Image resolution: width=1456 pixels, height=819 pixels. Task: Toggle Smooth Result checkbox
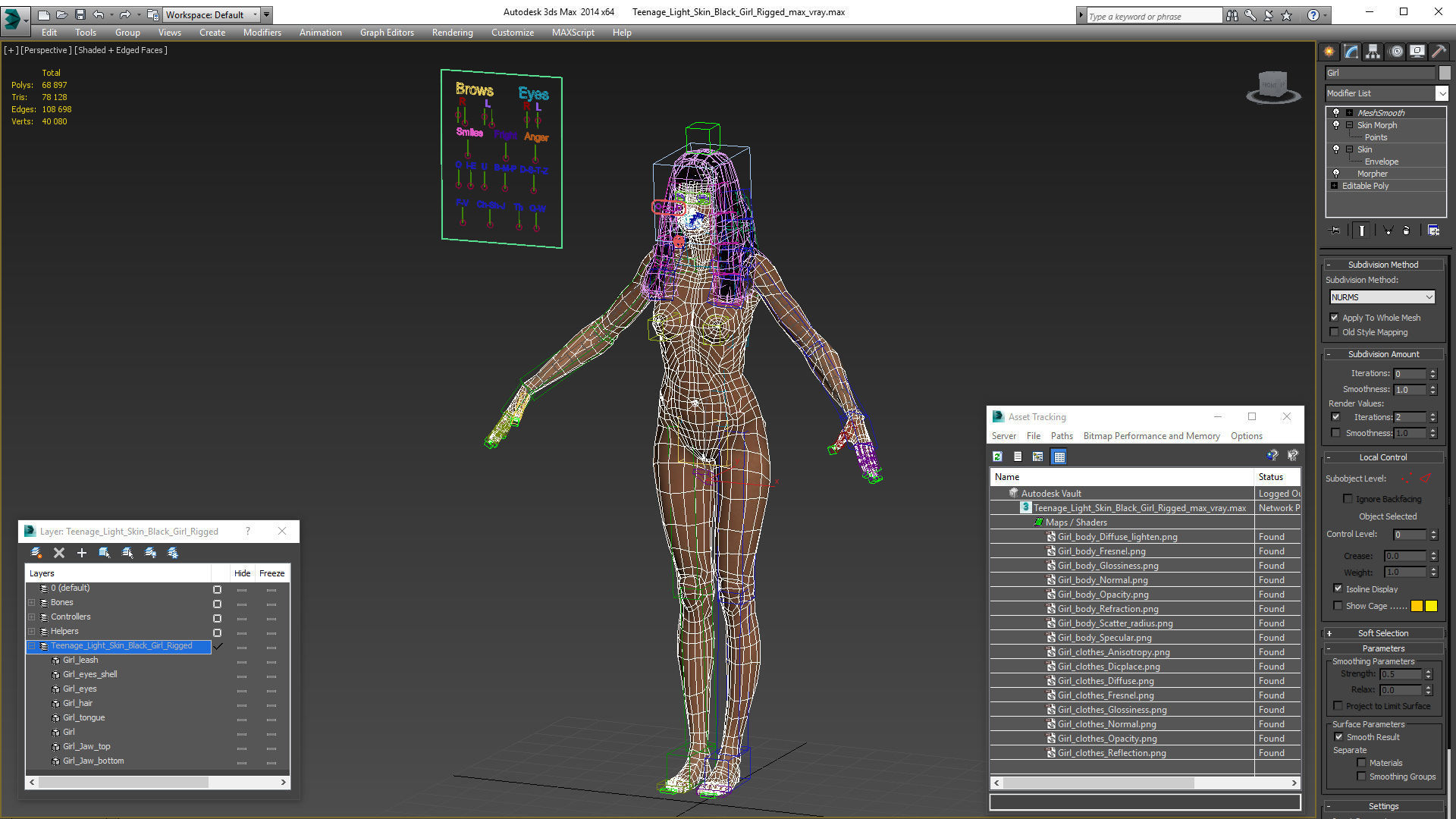[x=1338, y=737]
